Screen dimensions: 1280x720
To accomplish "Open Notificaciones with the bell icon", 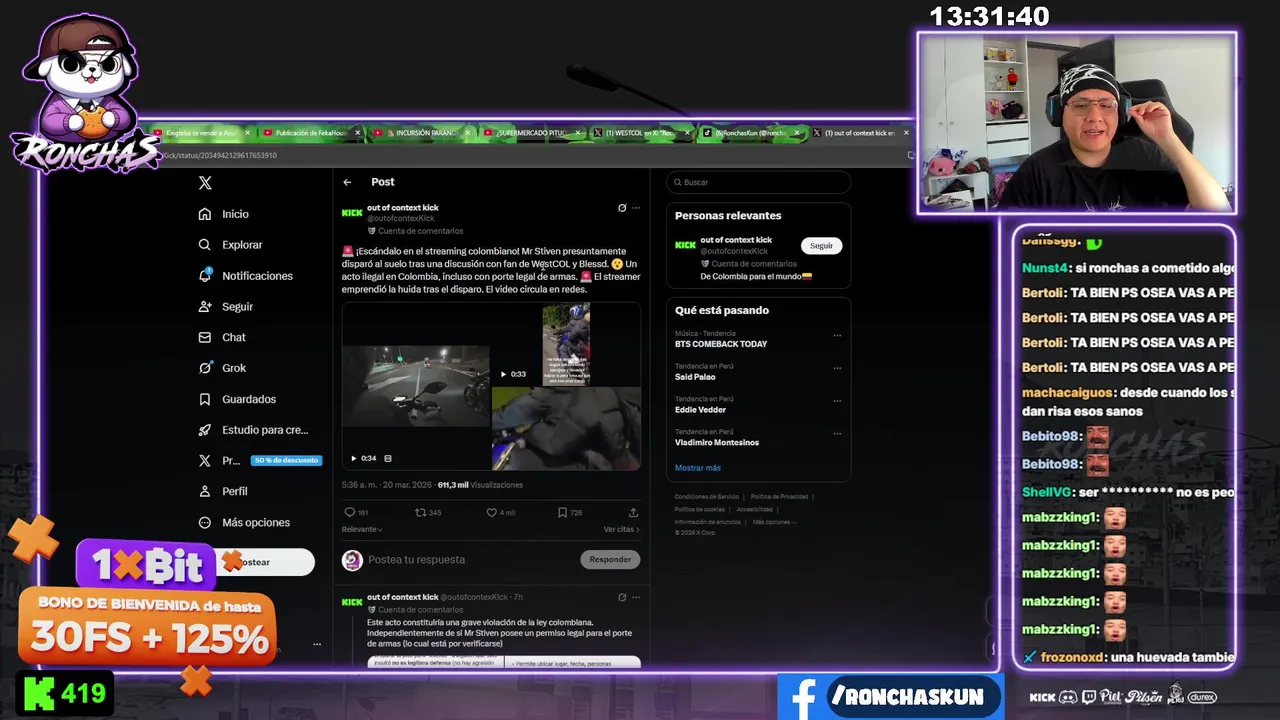I will 246,276.
